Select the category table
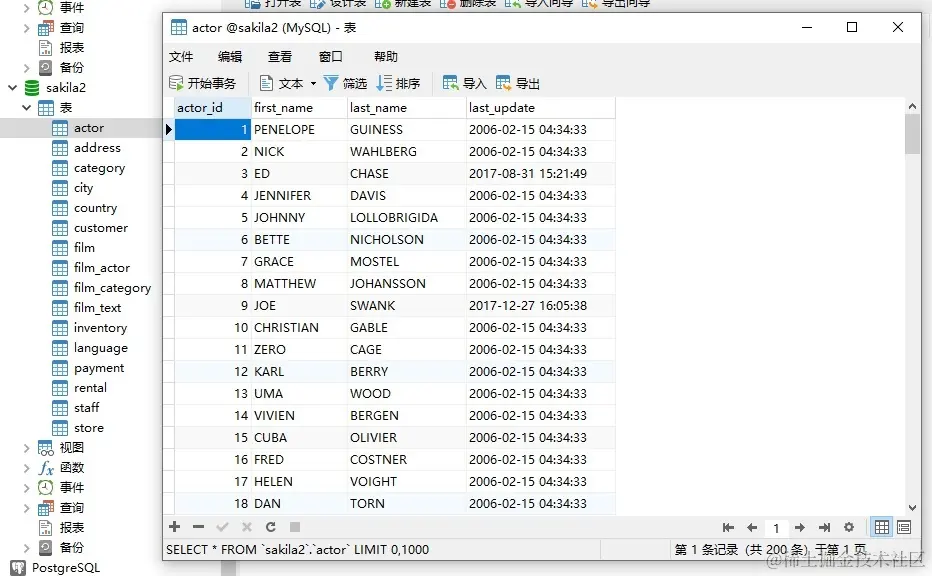 pos(99,168)
